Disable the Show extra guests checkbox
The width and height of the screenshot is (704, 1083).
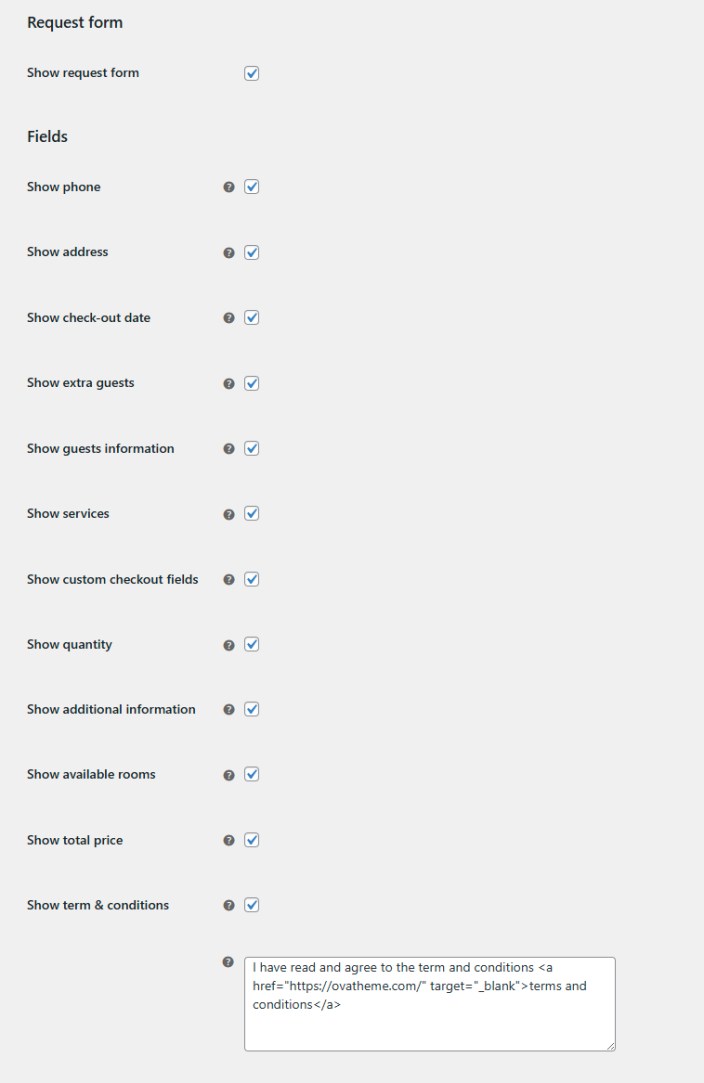[252, 383]
